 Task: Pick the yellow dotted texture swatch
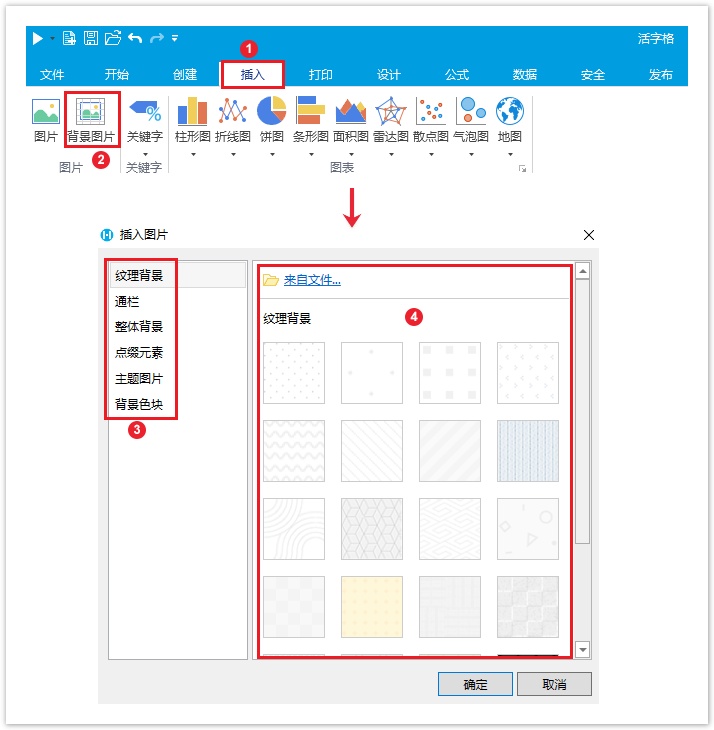(x=372, y=606)
